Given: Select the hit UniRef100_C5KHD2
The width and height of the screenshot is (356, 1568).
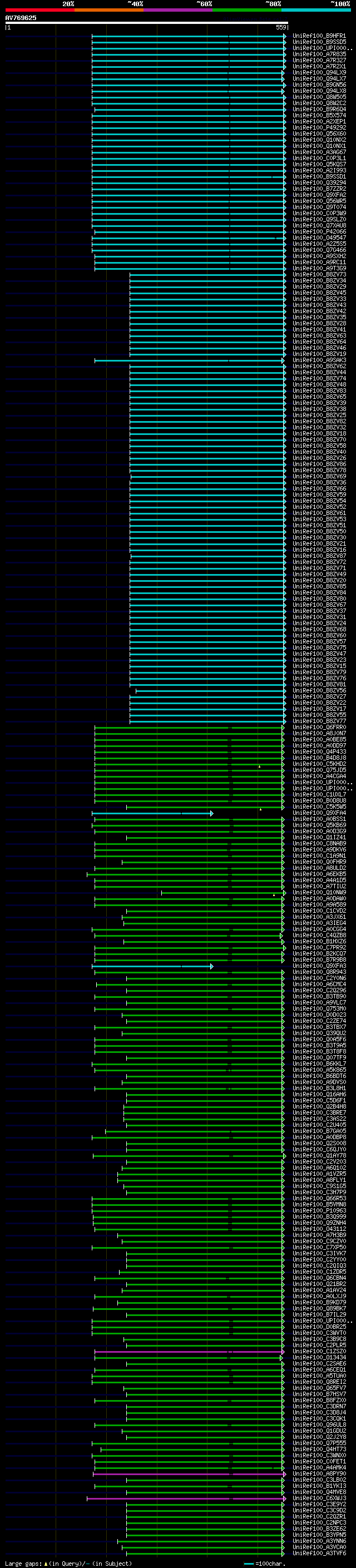Looking at the screenshot, I should click(319, 764).
